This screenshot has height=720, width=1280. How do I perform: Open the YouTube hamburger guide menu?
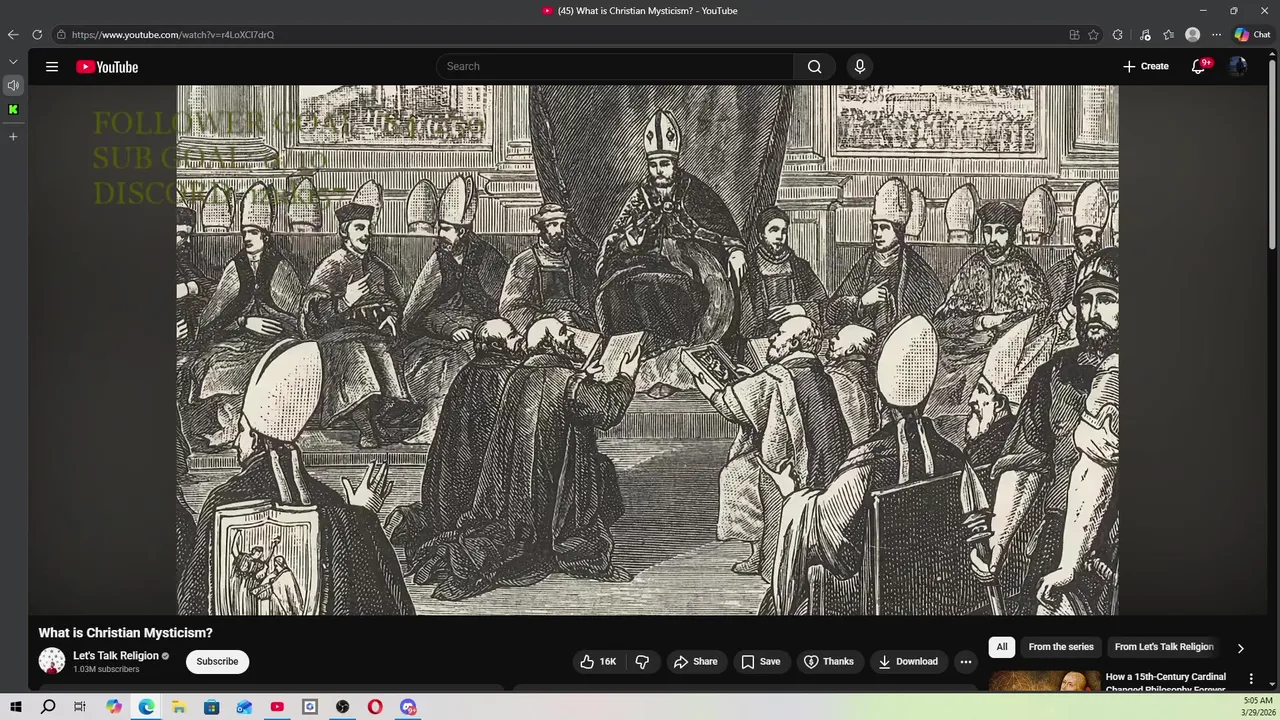[x=52, y=67]
